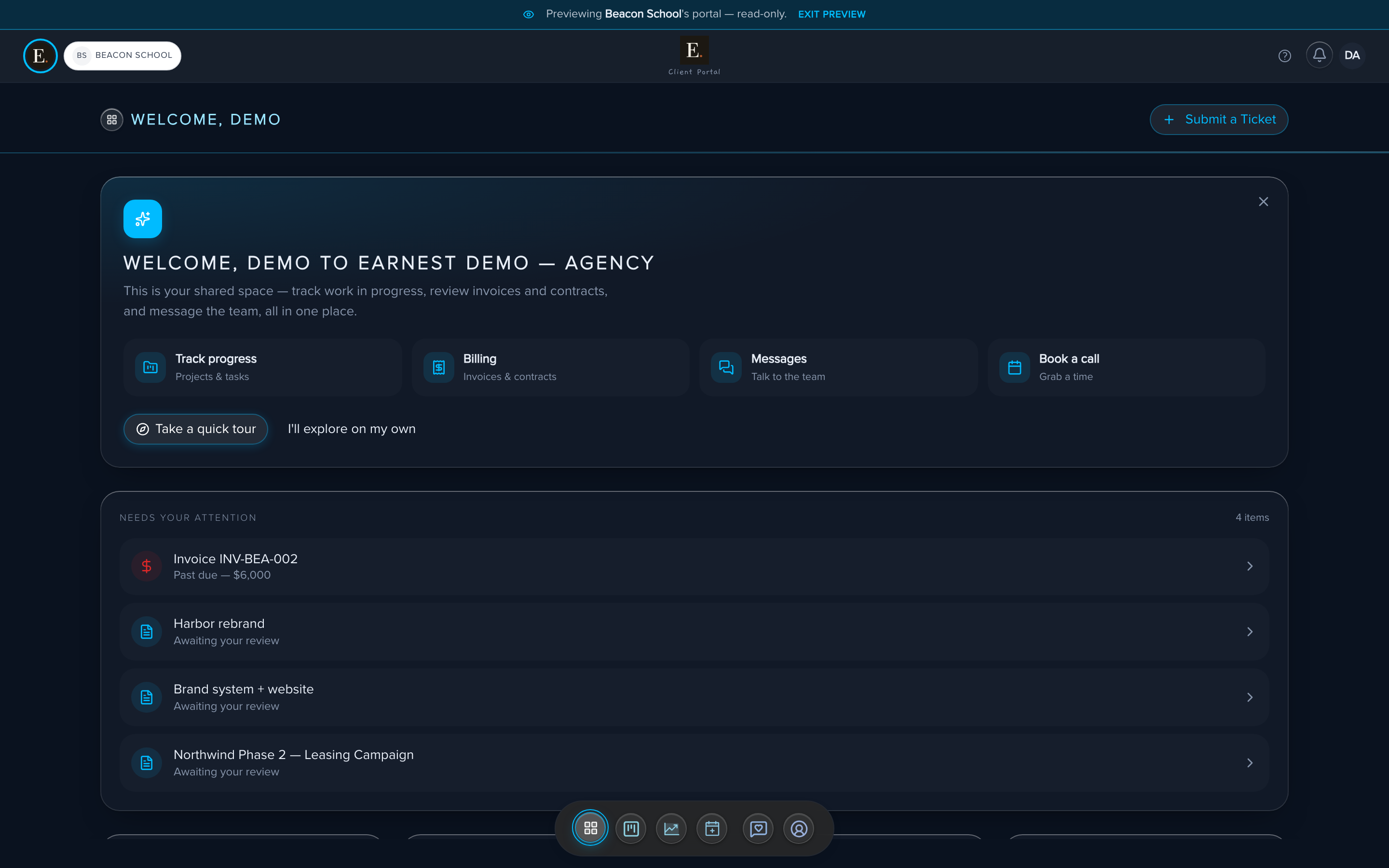This screenshot has height=868, width=1389.
Task: Open the kanban board tab in bottom dock
Action: pyautogui.click(x=631, y=828)
